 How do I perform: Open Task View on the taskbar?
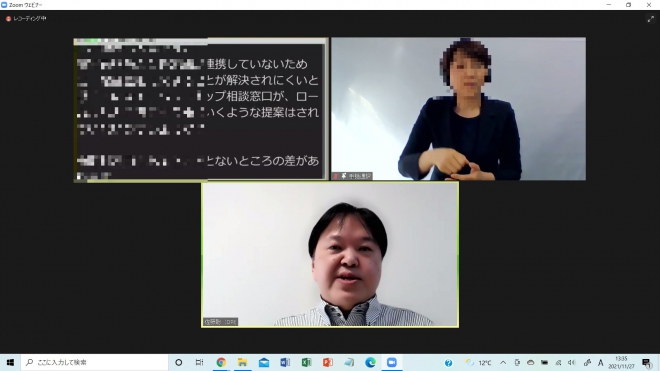click(200, 362)
